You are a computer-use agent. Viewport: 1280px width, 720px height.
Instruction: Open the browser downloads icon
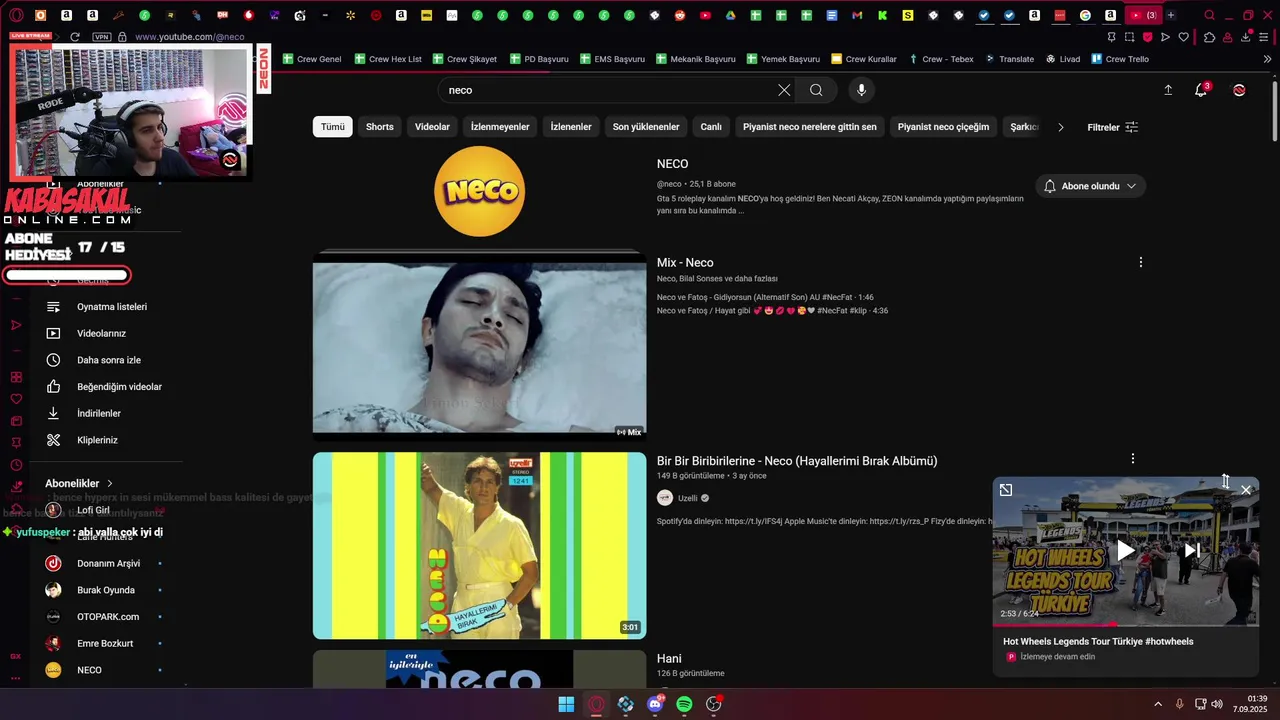tap(1246, 37)
